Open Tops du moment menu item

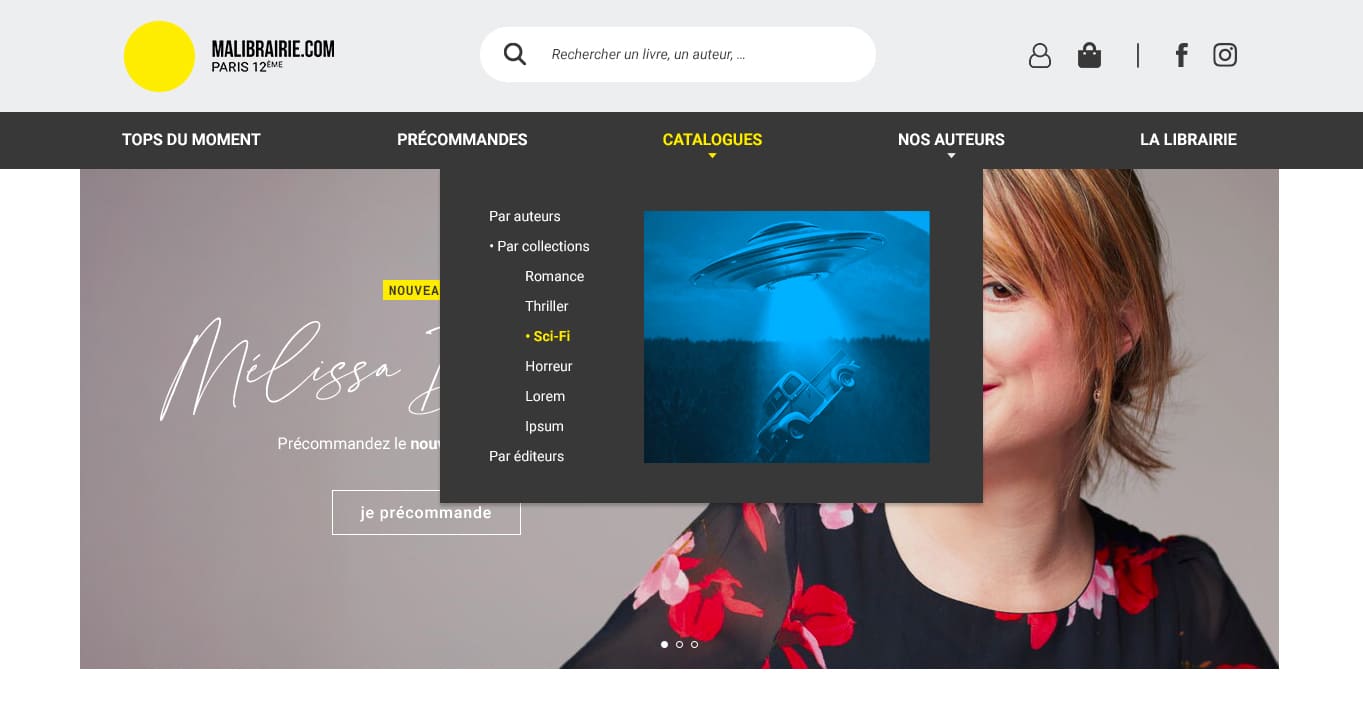(191, 140)
